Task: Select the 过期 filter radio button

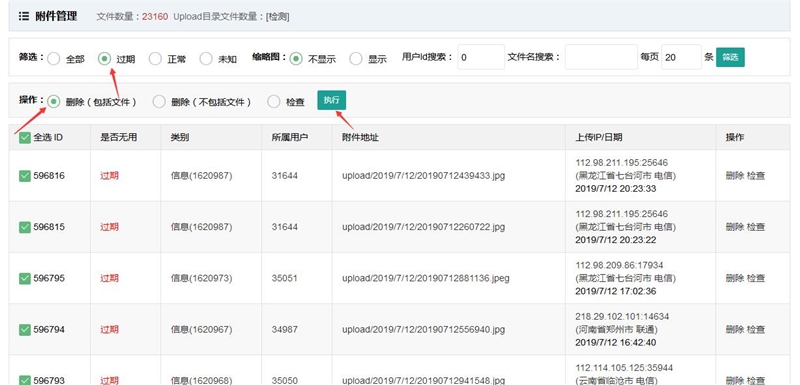Action: (x=104, y=59)
